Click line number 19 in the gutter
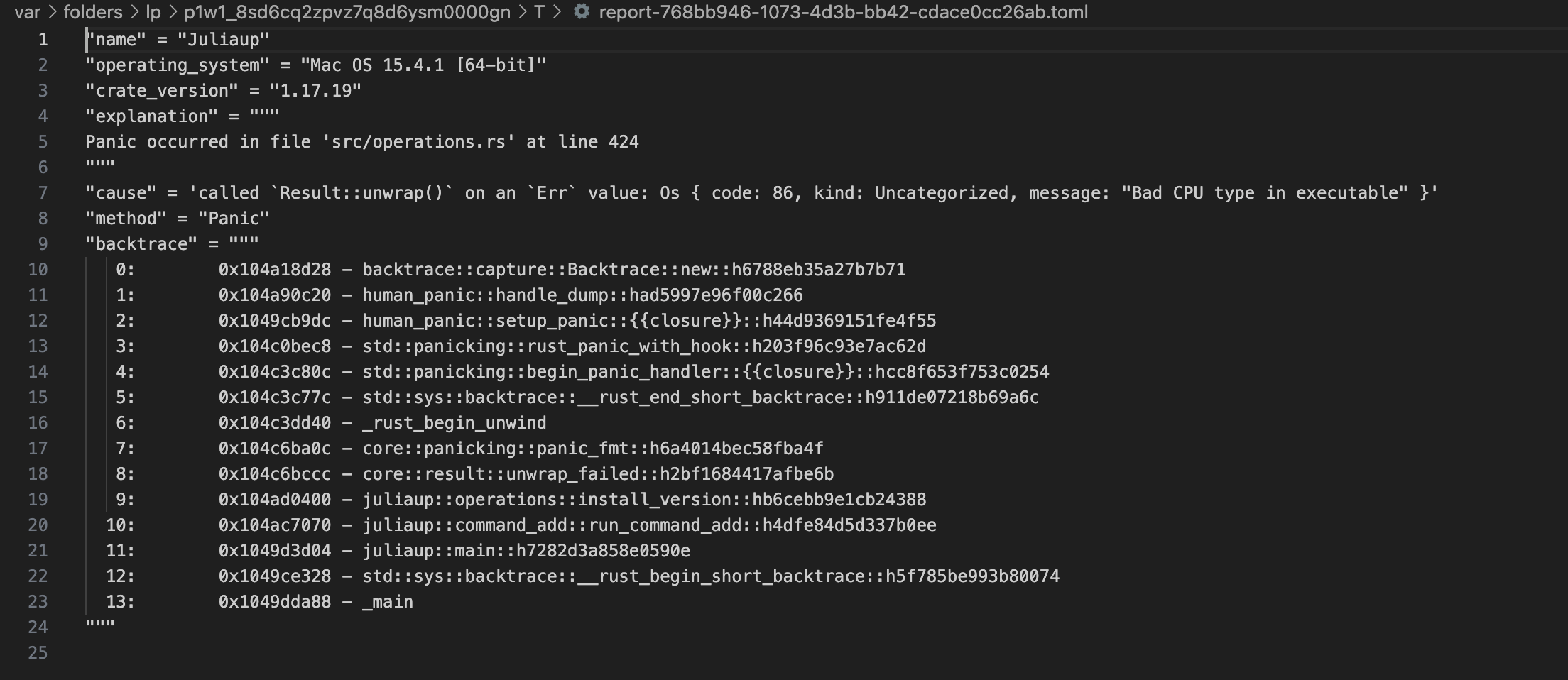 tap(38, 500)
